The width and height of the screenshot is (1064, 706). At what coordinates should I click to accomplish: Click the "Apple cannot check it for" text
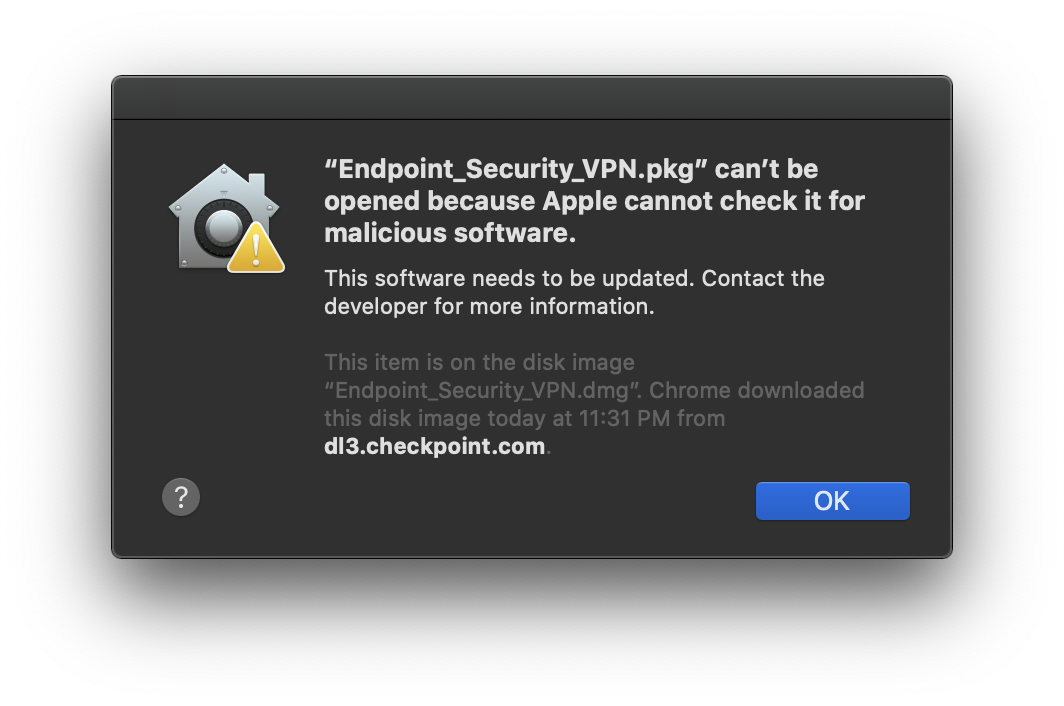pyautogui.click(x=703, y=201)
